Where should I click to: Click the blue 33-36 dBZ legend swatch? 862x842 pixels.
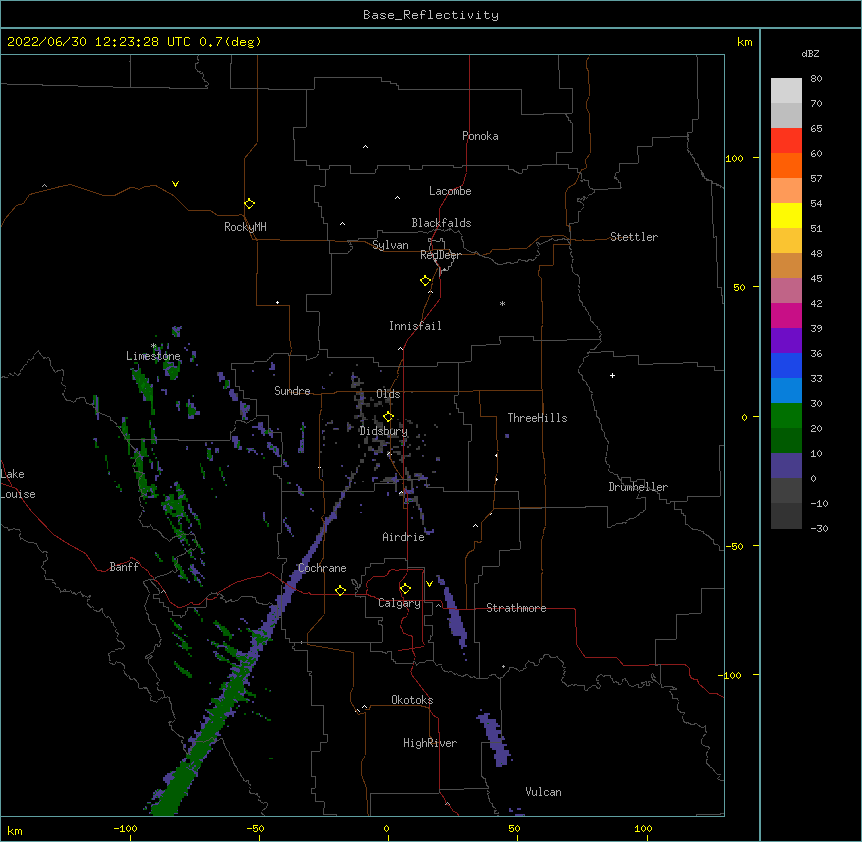(x=786, y=365)
